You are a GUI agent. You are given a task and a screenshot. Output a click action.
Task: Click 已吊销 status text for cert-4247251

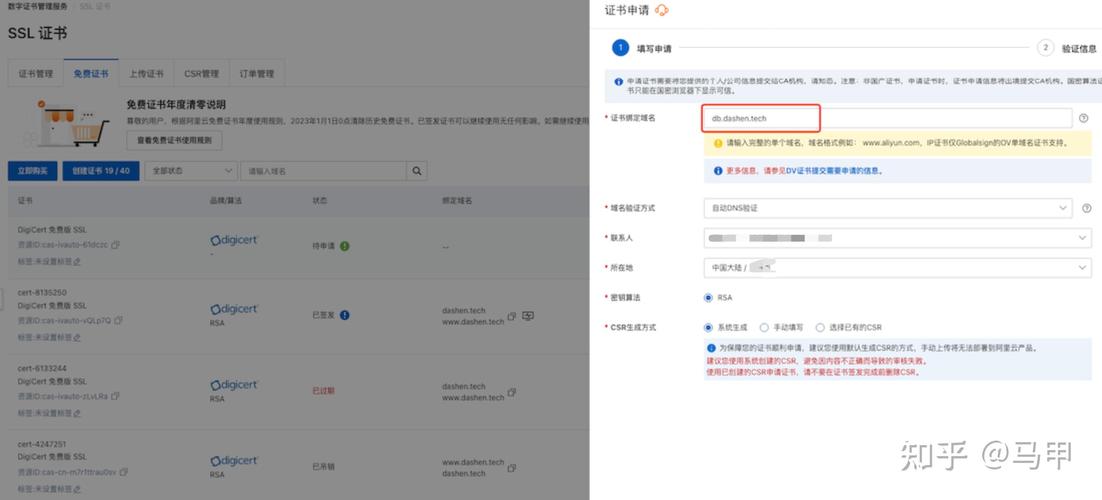(323, 466)
